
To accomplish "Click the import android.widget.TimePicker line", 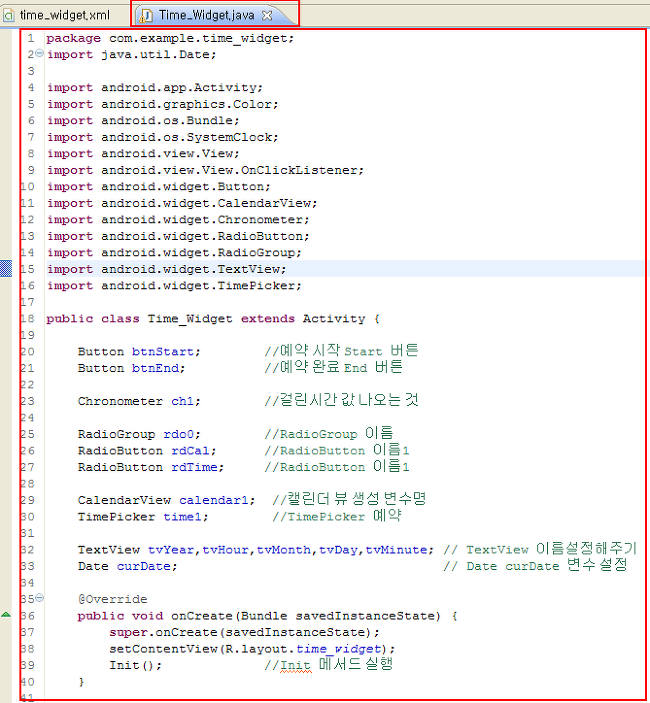I will (x=174, y=286).
